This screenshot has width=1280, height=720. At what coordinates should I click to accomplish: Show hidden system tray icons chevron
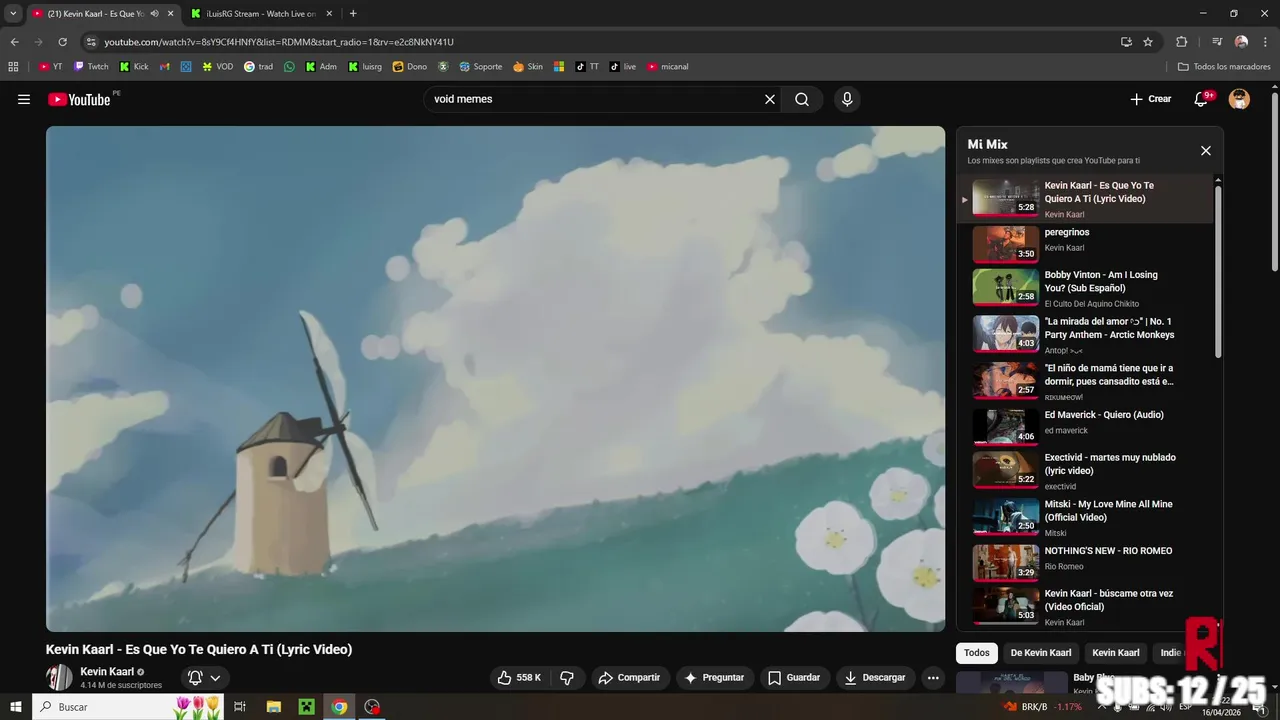(1102, 707)
